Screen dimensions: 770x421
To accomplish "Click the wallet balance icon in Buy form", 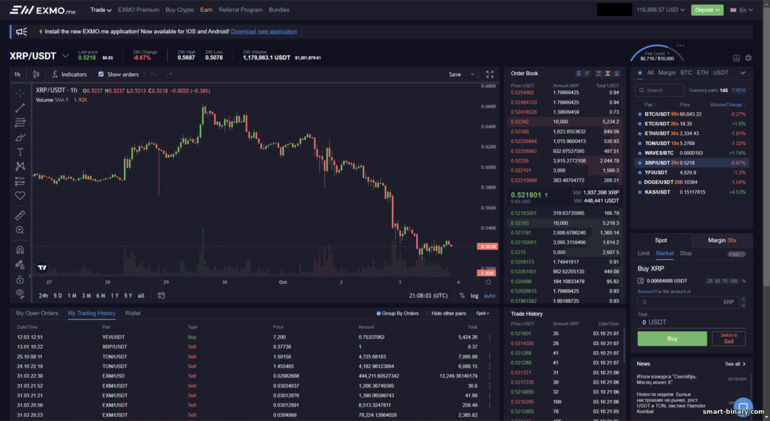I will pyautogui.click(x=640, y=281).
